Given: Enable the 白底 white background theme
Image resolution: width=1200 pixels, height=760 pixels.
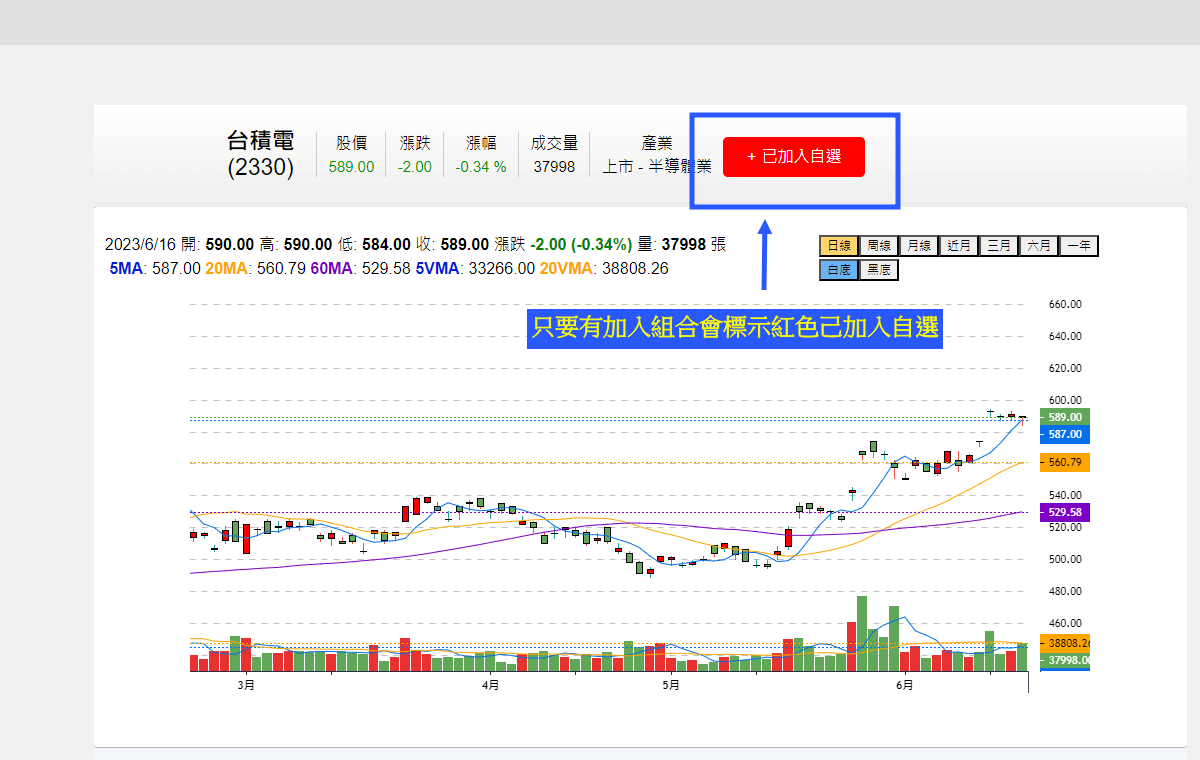Looking at the screenshot, I should point(838,269).
